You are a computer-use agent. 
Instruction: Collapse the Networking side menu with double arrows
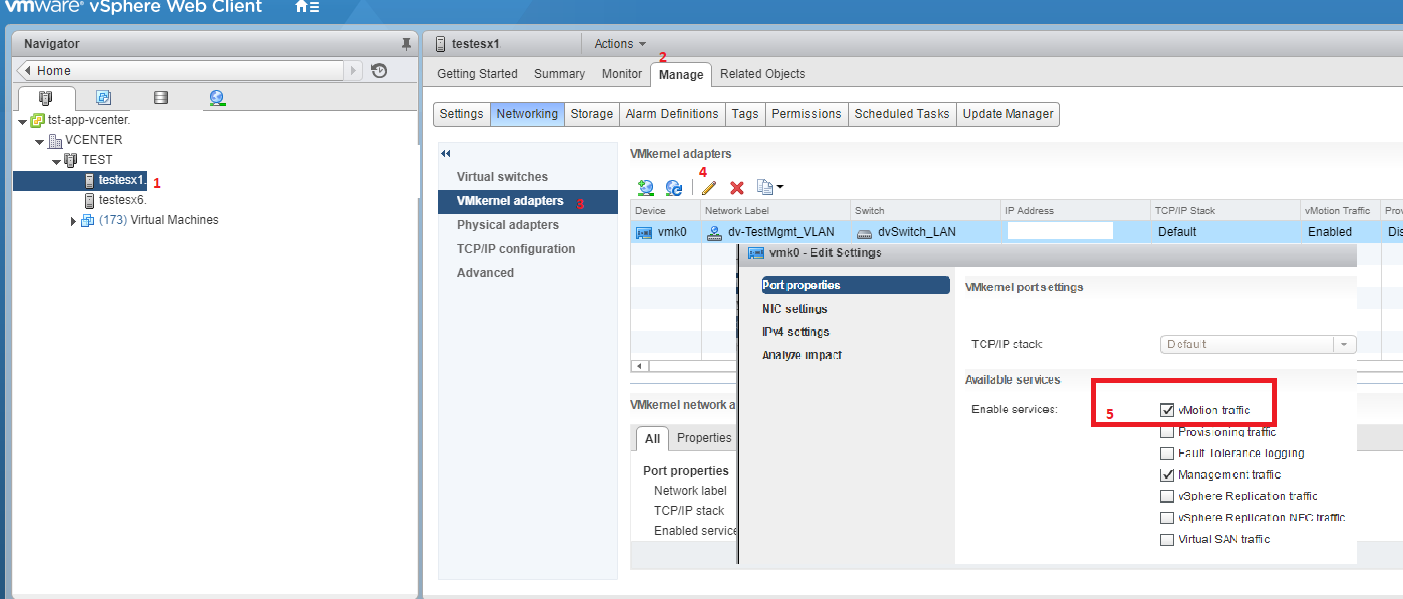pyautogui.click(x=446, y=153)
